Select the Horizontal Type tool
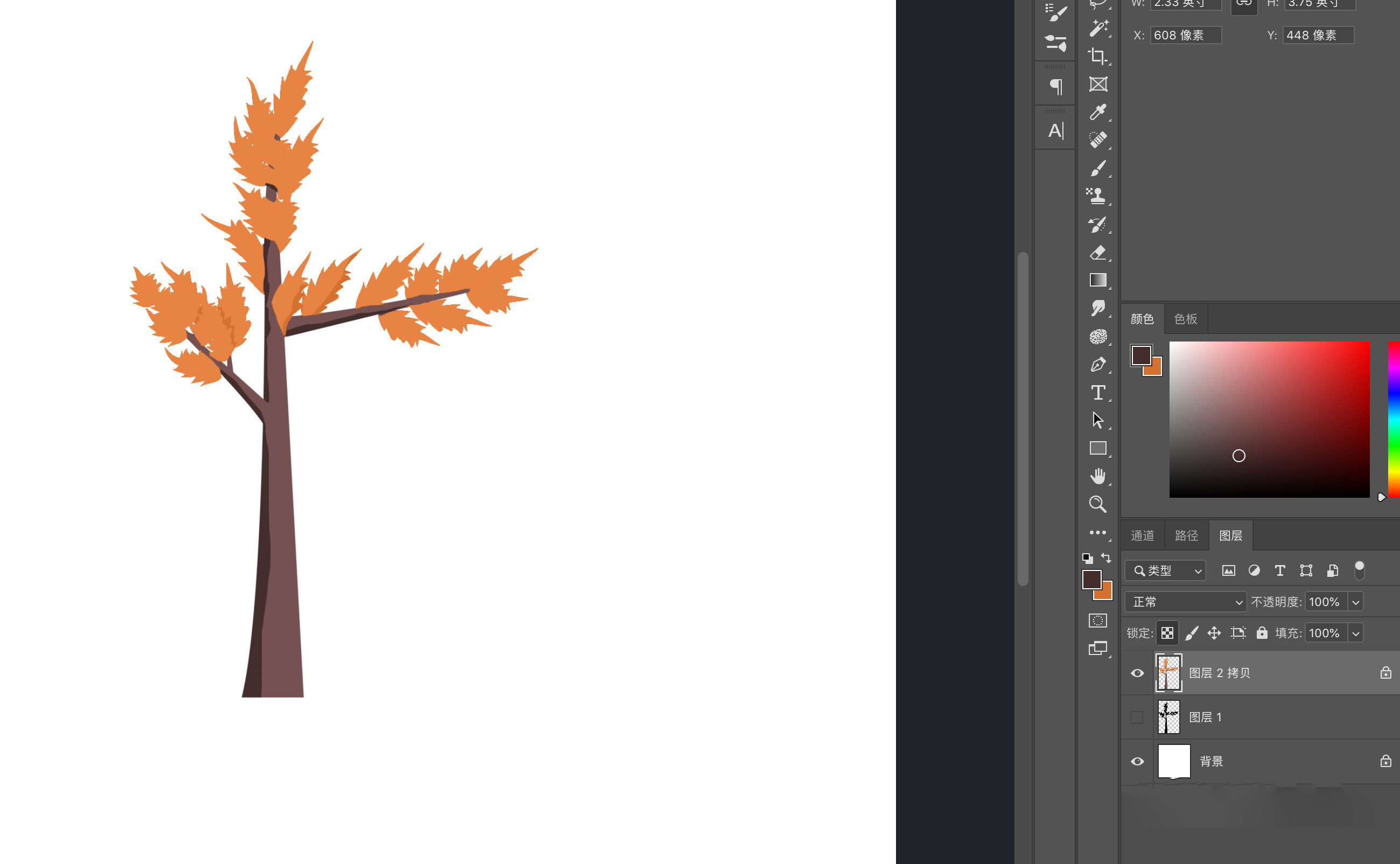This screenshot has width=1400, height=864. click(1097, 393)
